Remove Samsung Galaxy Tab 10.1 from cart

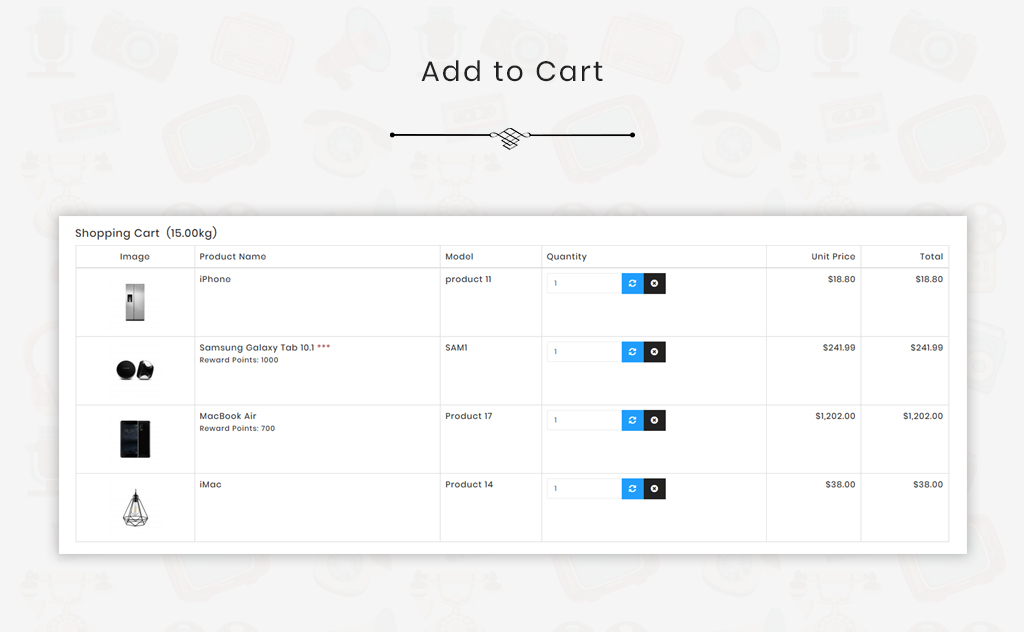tap(654, 352)
